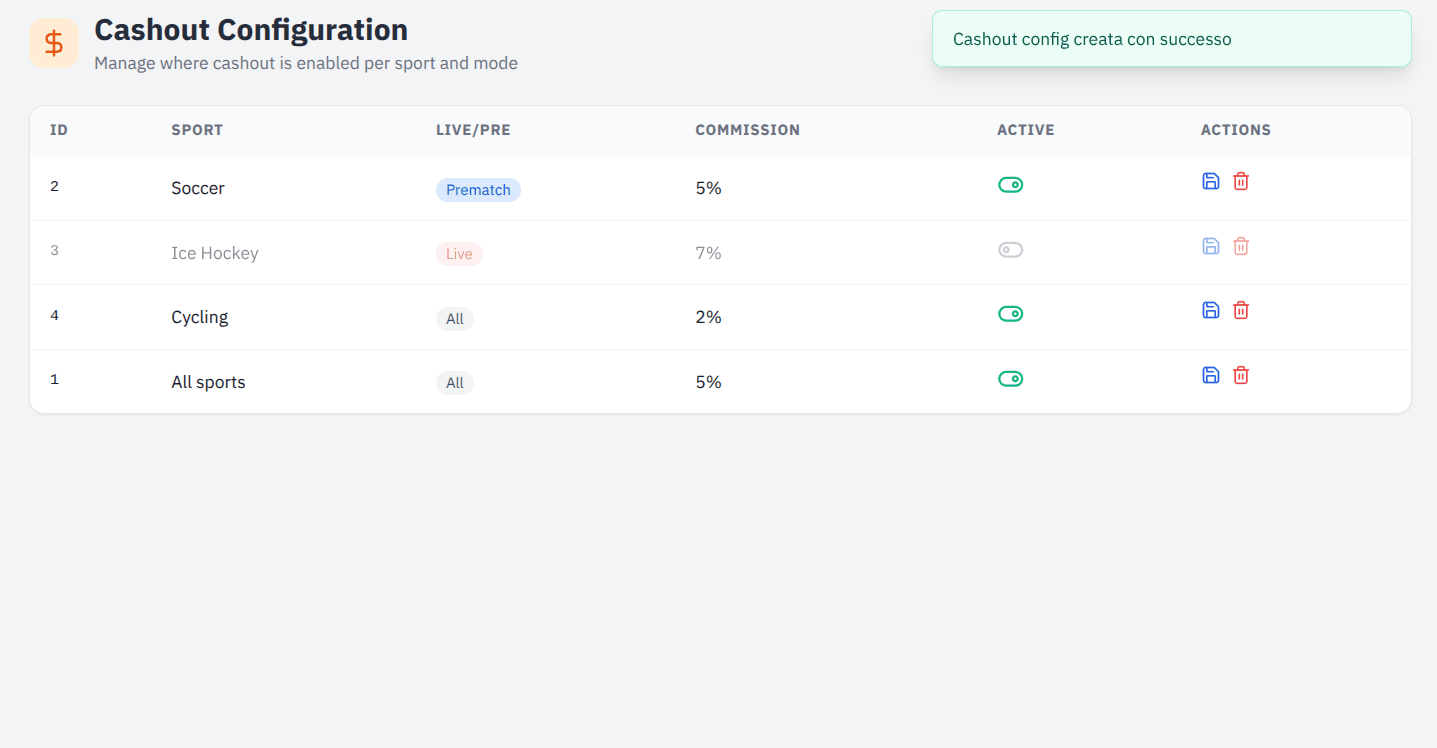This screenshot has width=1437, height=748.
Task: Click ID 1 in All sports row
Action: (x=54, y=379)
